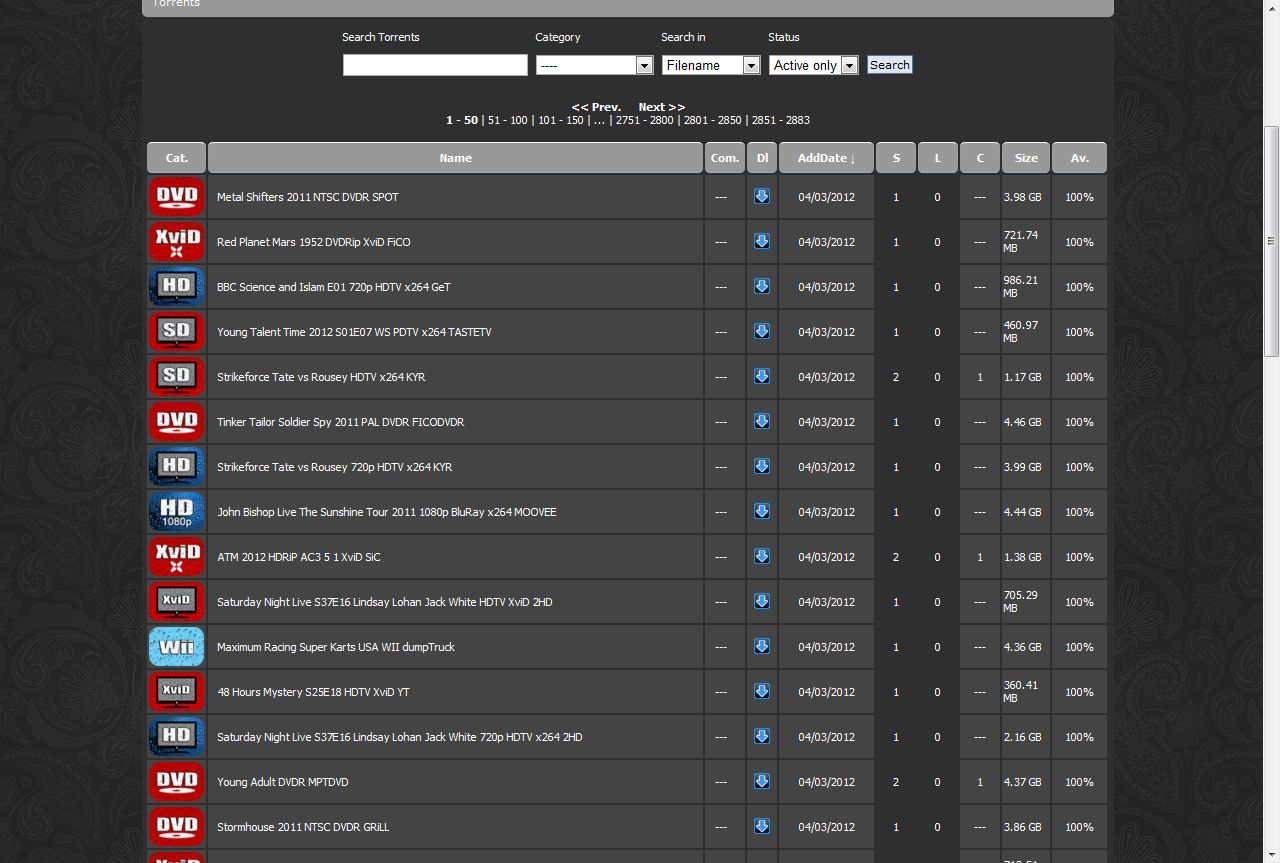The width and height of the screenshot is (1280, 863).
Task: Click the page vertical scrollbar thumb
Action: coord(1271,240)
